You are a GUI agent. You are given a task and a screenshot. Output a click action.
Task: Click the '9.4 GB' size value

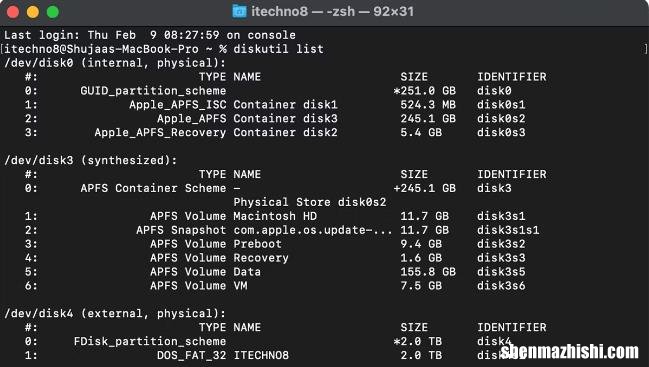421,244
